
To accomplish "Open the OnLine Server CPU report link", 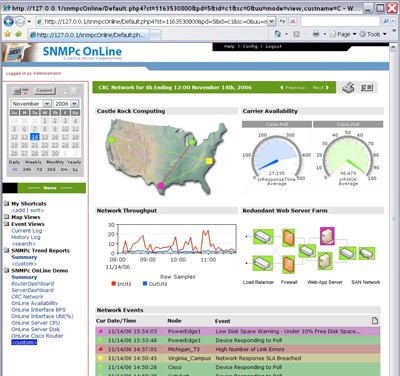I will [36, 323].
